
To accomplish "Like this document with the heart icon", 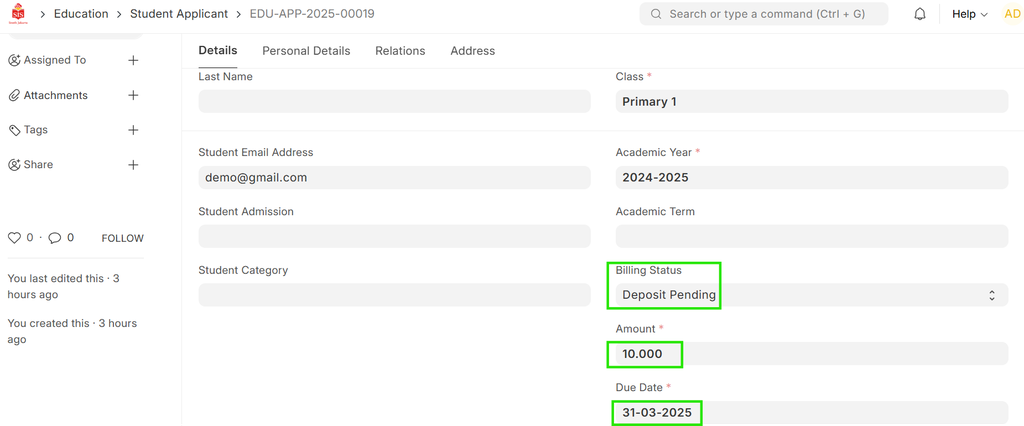I will coord(14,238).
